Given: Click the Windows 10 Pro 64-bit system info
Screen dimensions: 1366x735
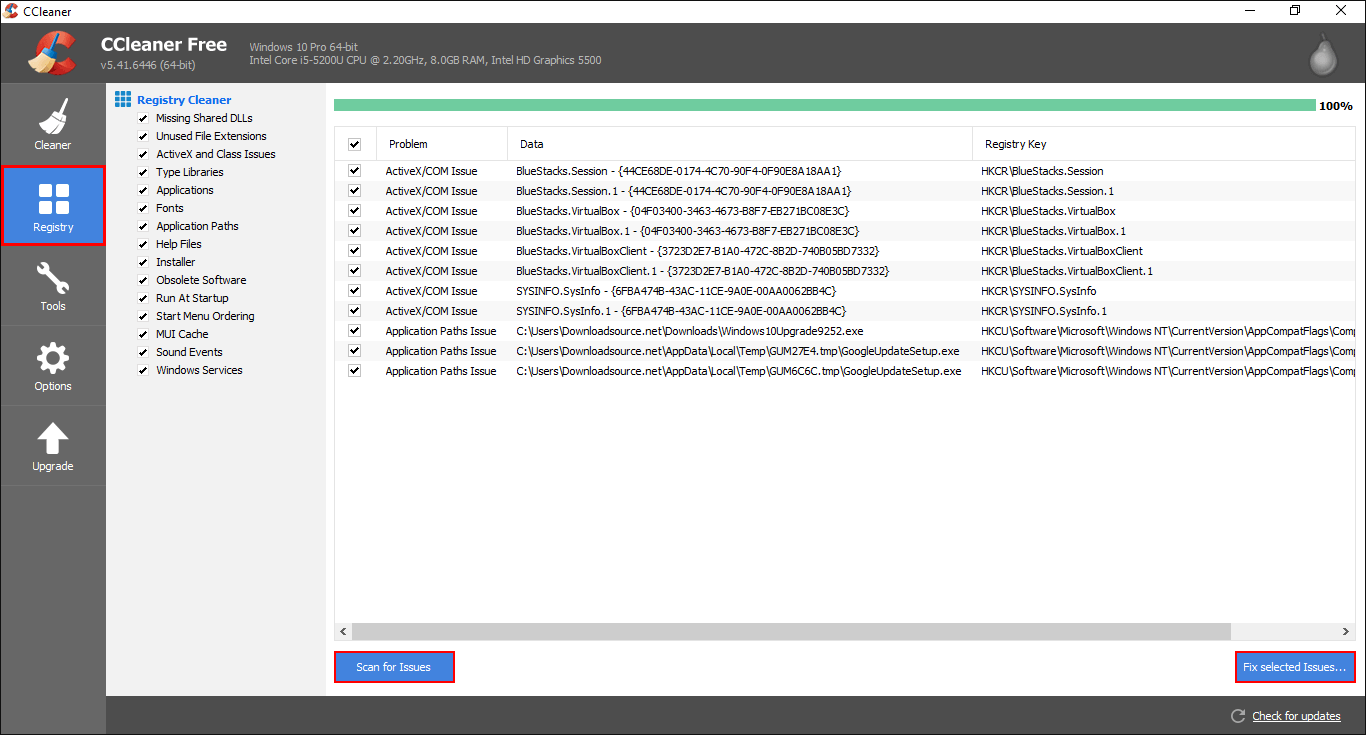Looking at the screenshot, I should (x=303, y=47).
